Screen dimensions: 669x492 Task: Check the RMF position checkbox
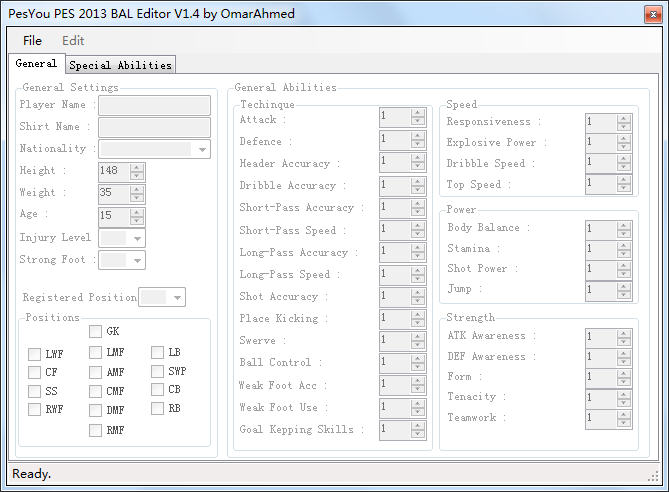pyautogui.click(x=95, y=430)
